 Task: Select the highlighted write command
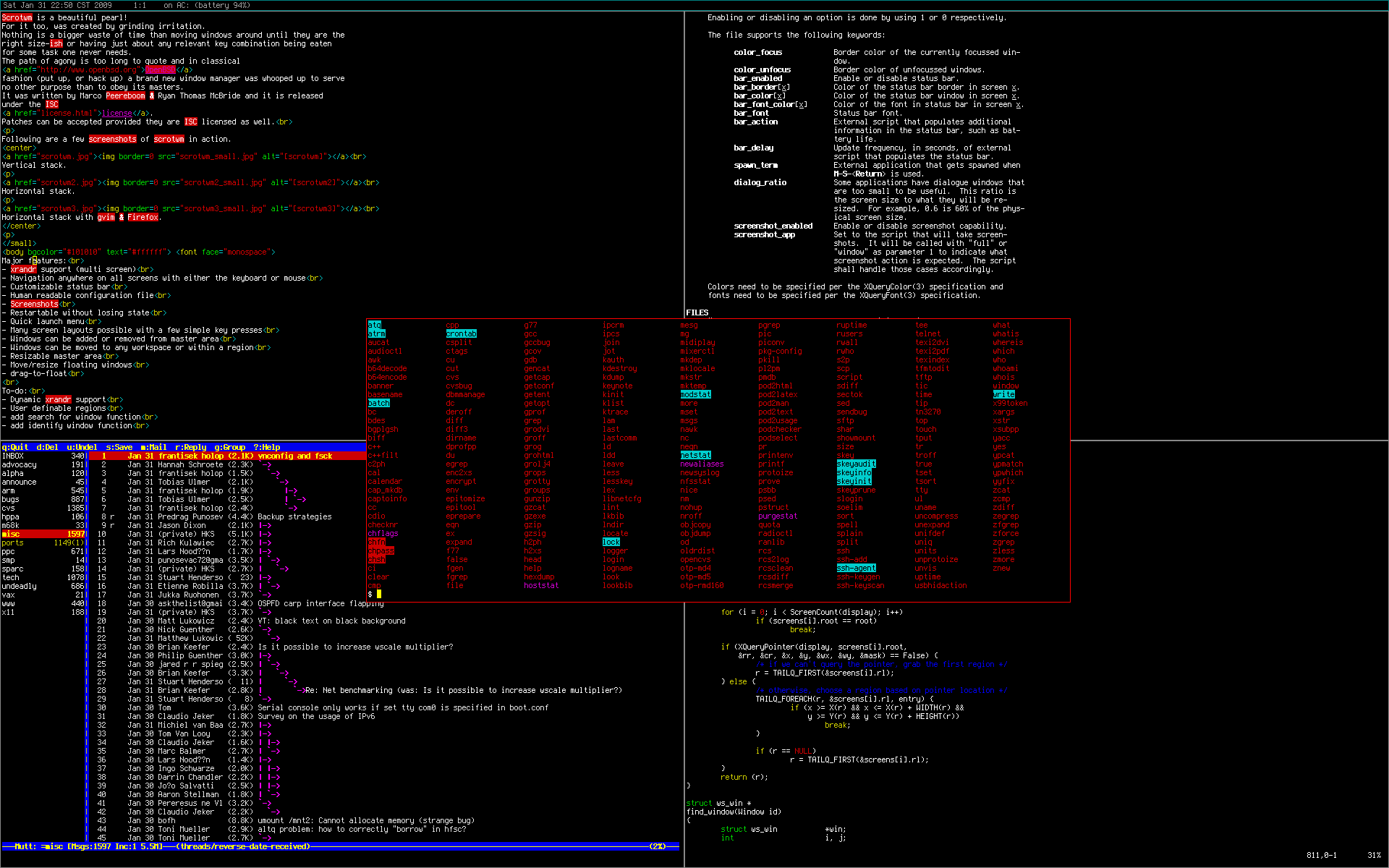1003,394
